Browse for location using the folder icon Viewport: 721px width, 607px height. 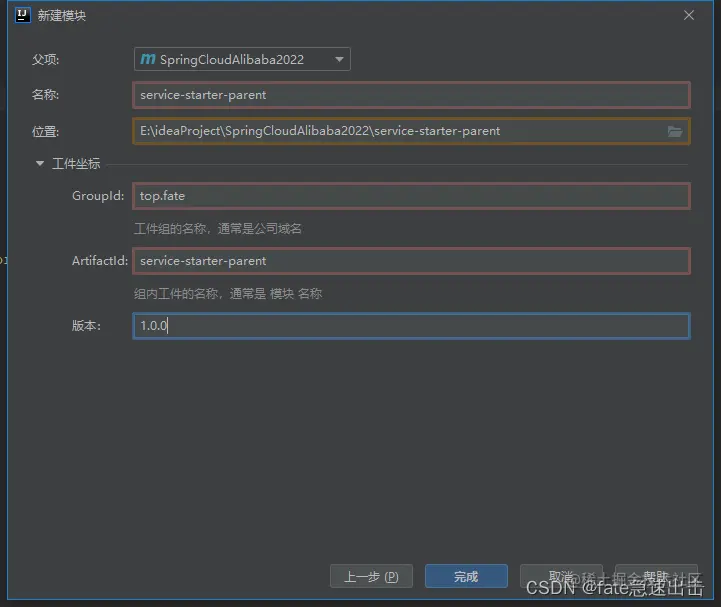click(x=675, y=132)
